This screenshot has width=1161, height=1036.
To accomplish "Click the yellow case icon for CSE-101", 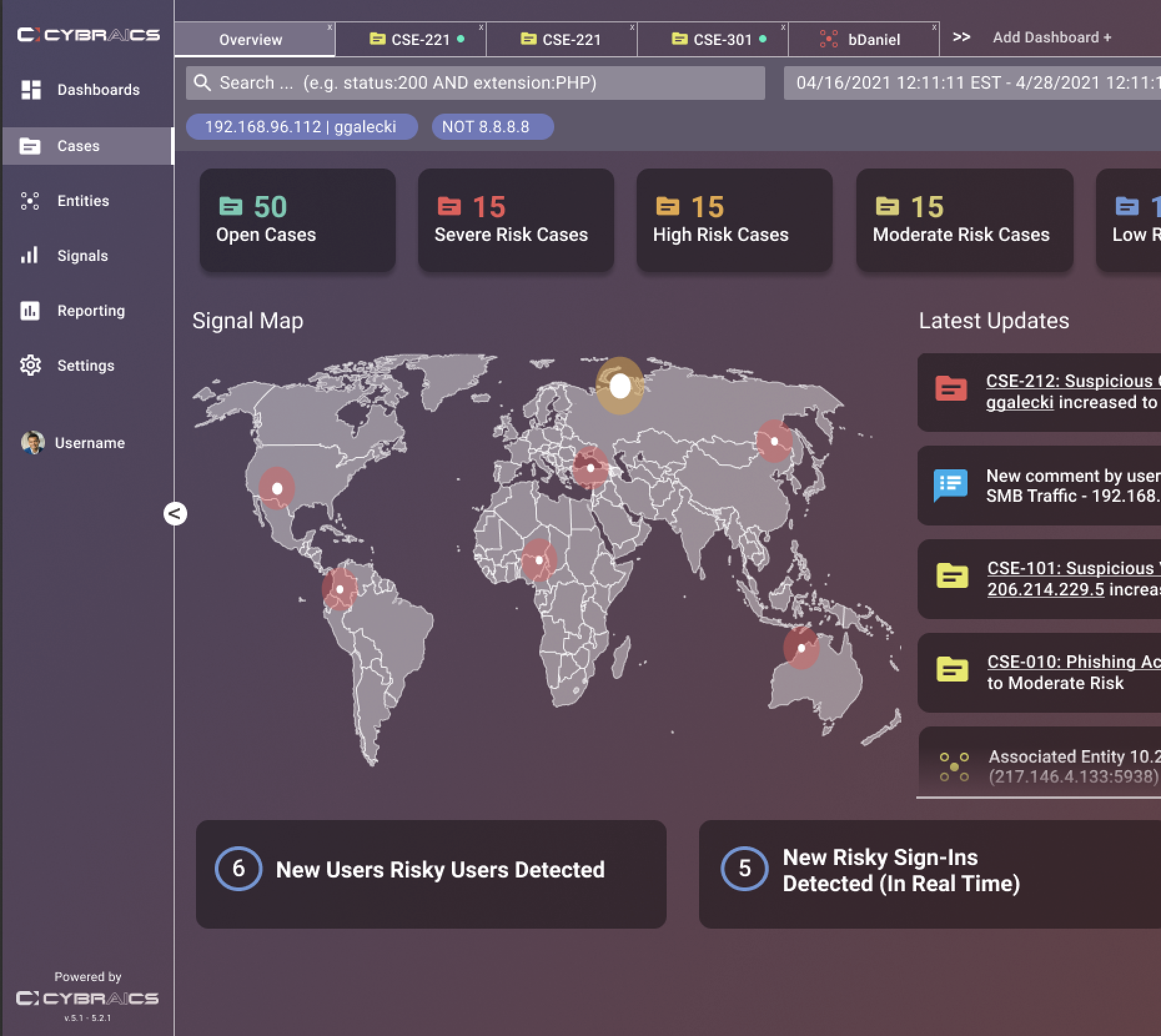I will click(952, 575).
